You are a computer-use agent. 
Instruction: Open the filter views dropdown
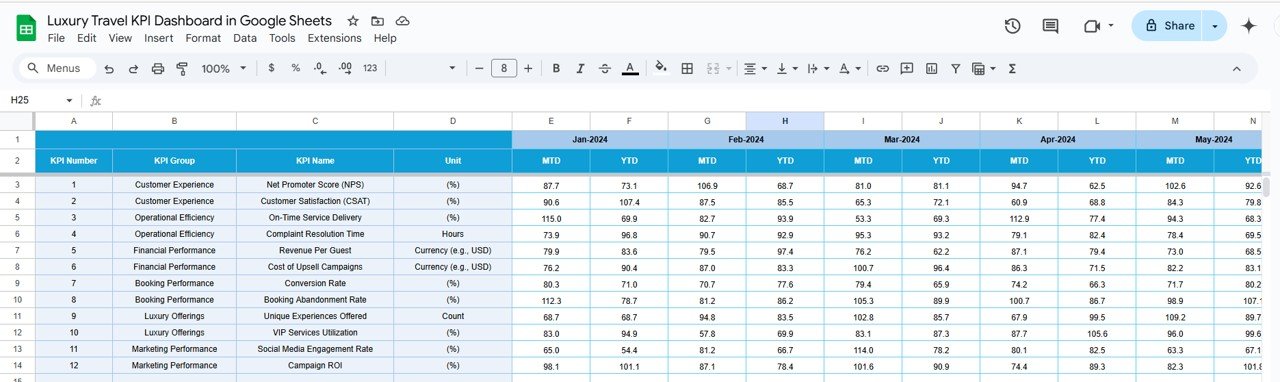[983, 68]
